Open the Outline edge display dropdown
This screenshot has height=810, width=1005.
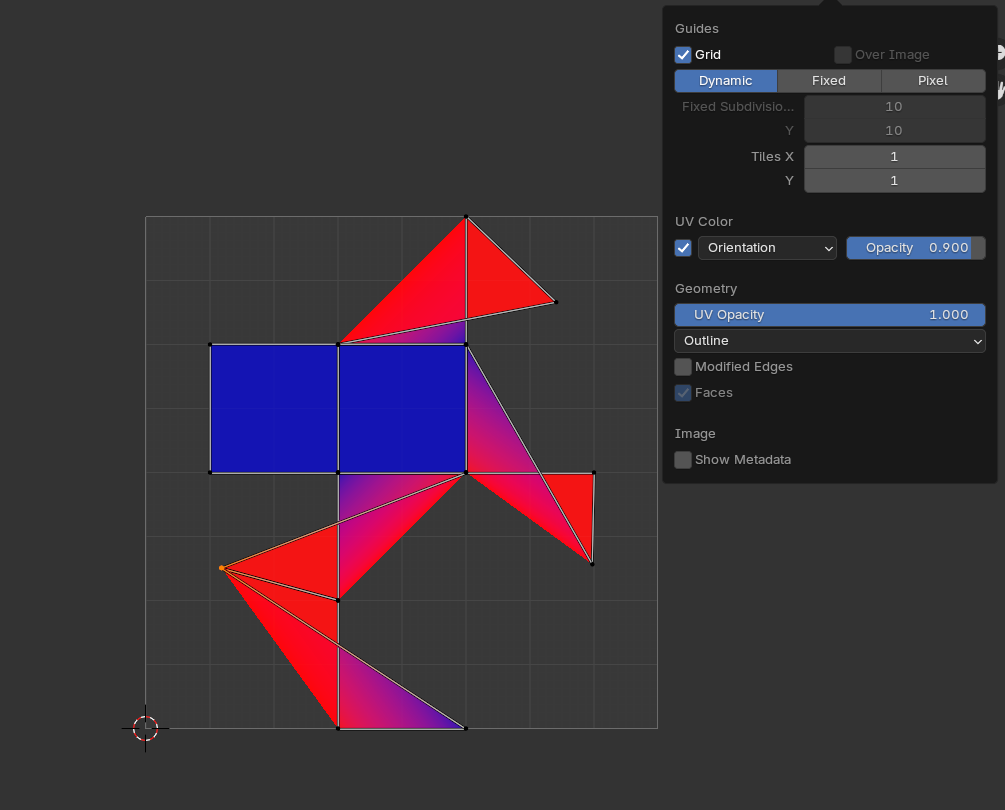[829, 341]
